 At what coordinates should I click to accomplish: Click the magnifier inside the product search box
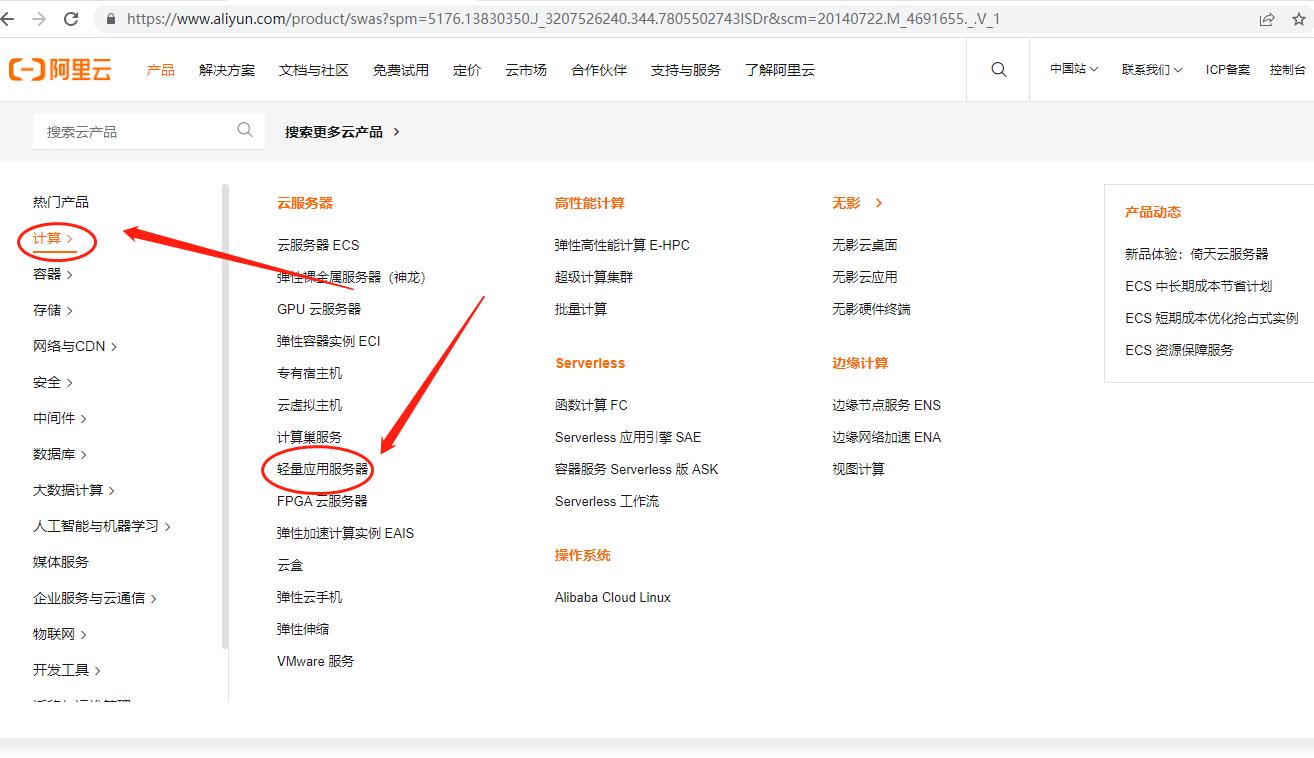click(243, 130)
